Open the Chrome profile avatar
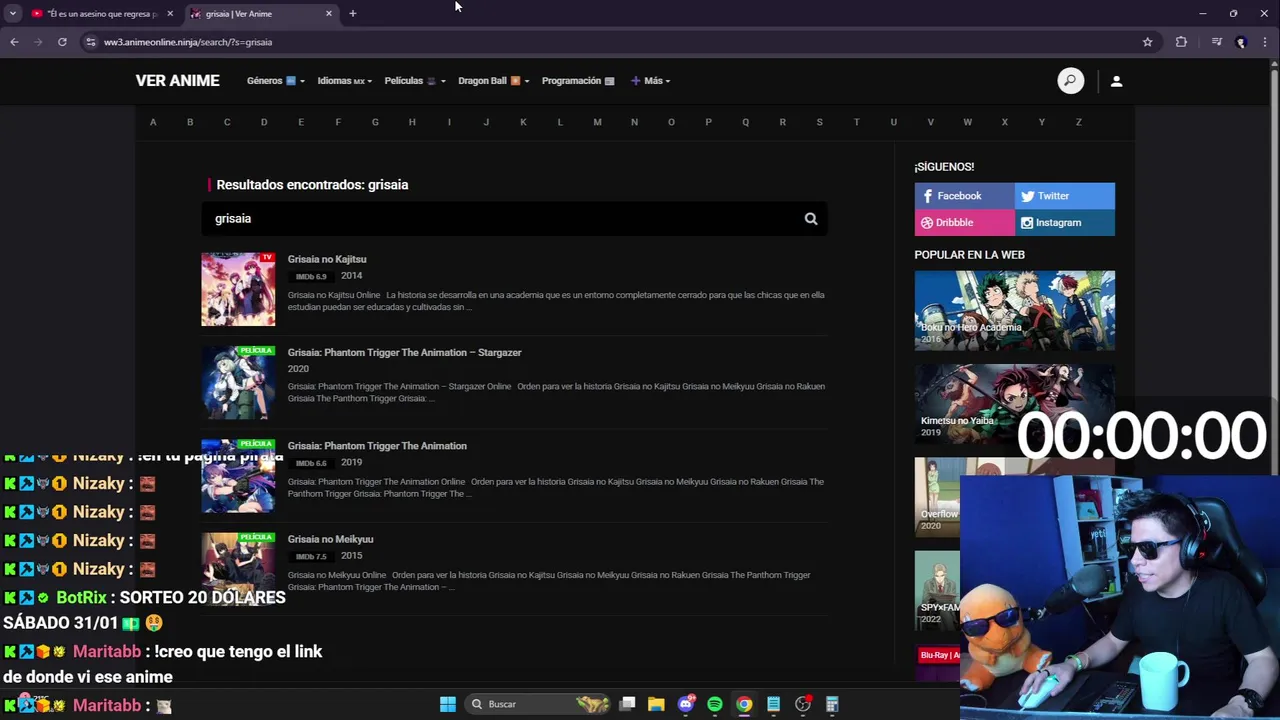 coord(1241,42)
